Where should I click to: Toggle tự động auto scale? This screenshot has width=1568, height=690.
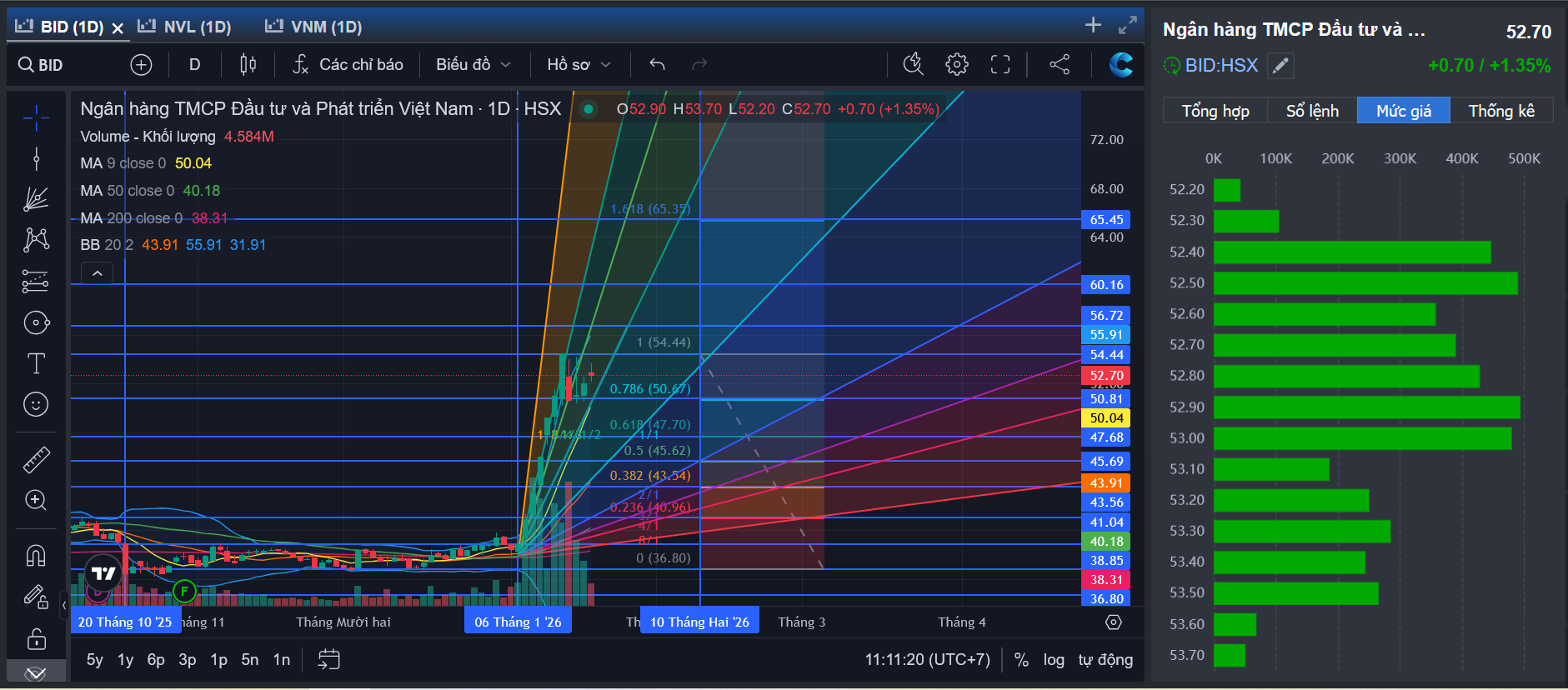click(1105, 660)
